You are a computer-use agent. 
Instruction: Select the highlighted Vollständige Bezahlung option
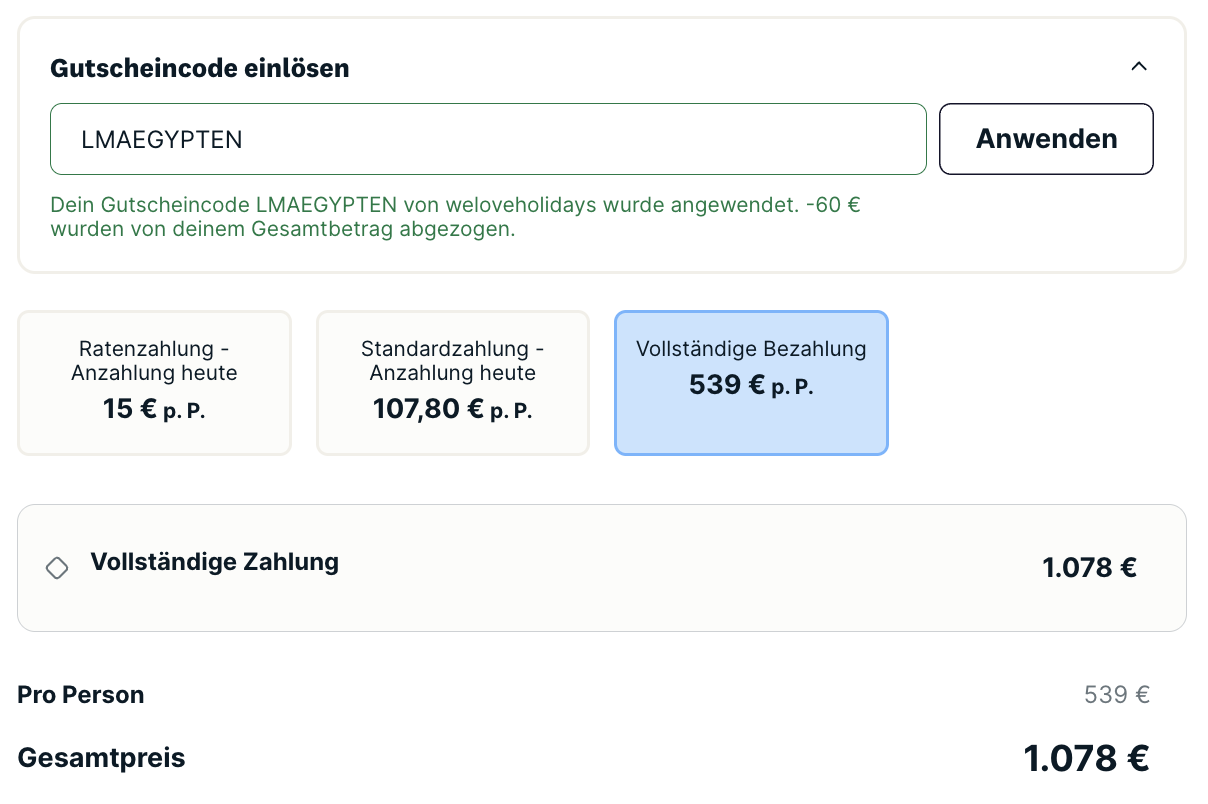751,383
